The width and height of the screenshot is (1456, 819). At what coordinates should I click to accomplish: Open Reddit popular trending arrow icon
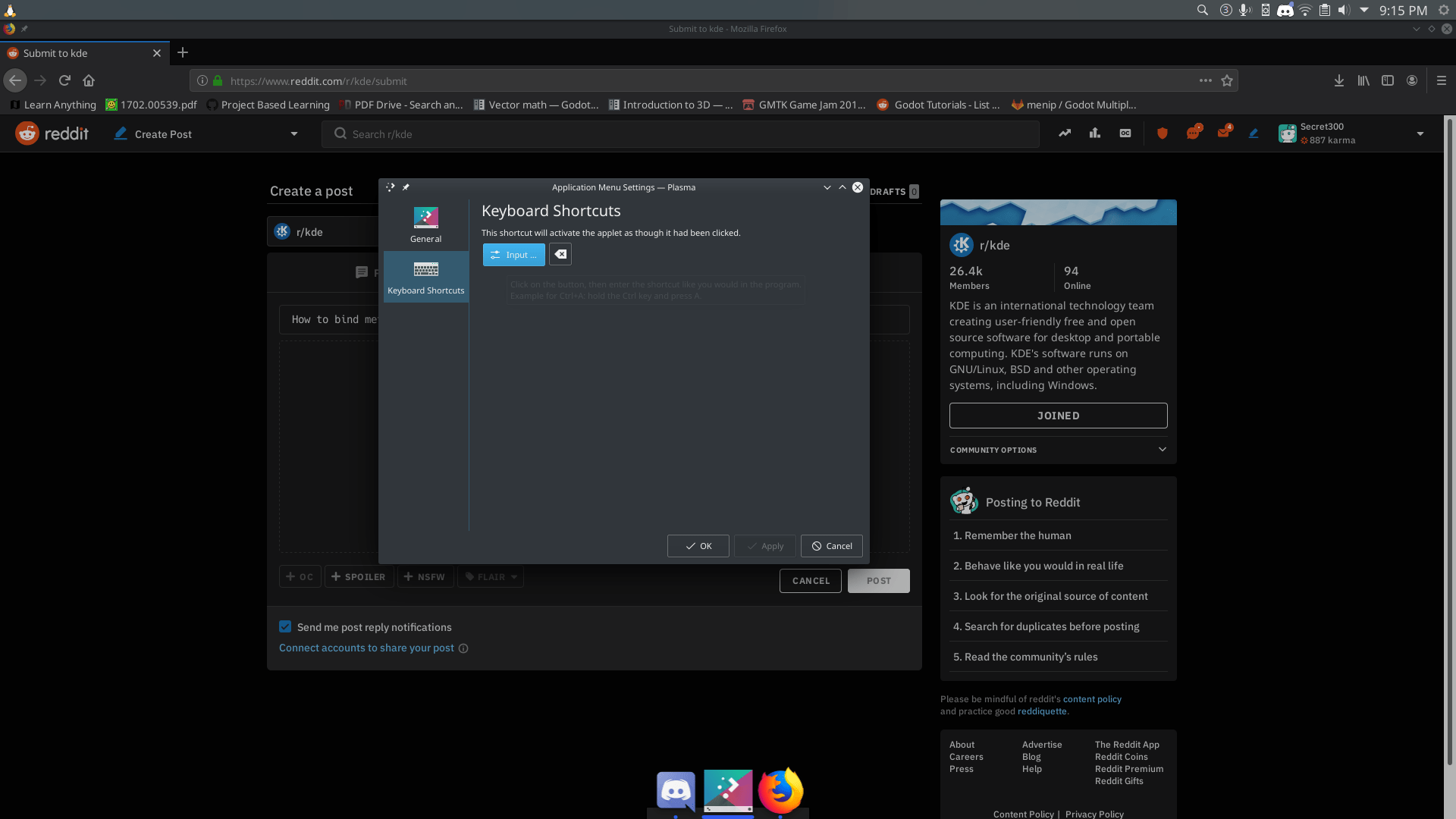click(x=1065, y=133)
